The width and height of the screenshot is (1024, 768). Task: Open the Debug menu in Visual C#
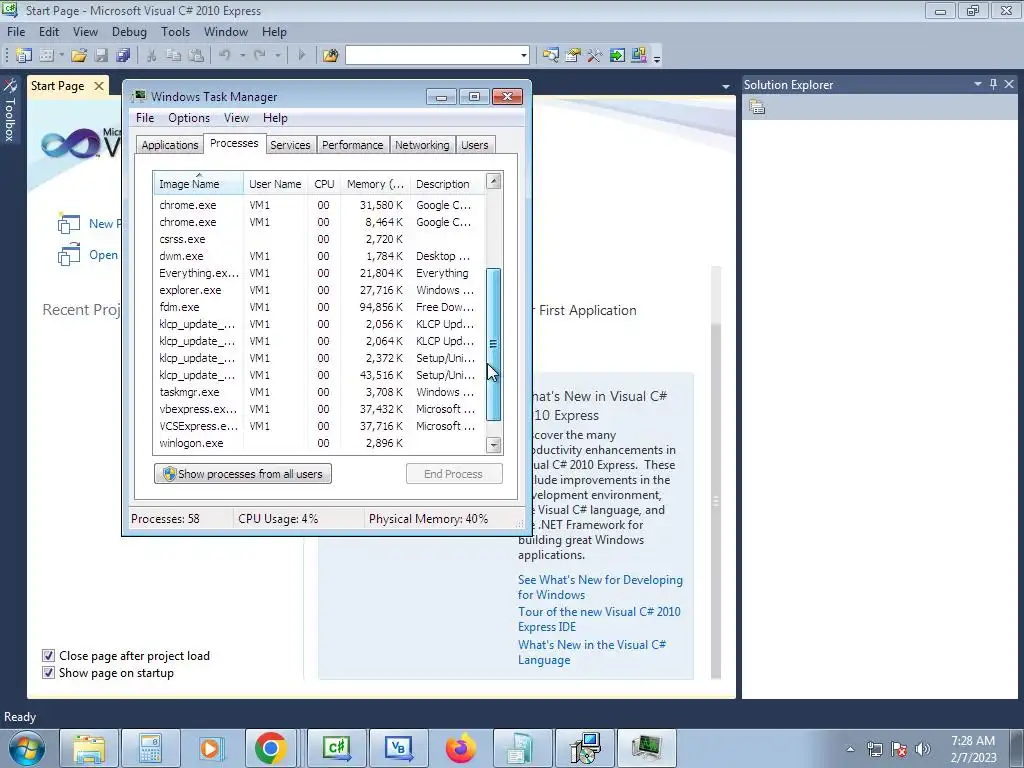pyautogui.click(x=129, y=31)
